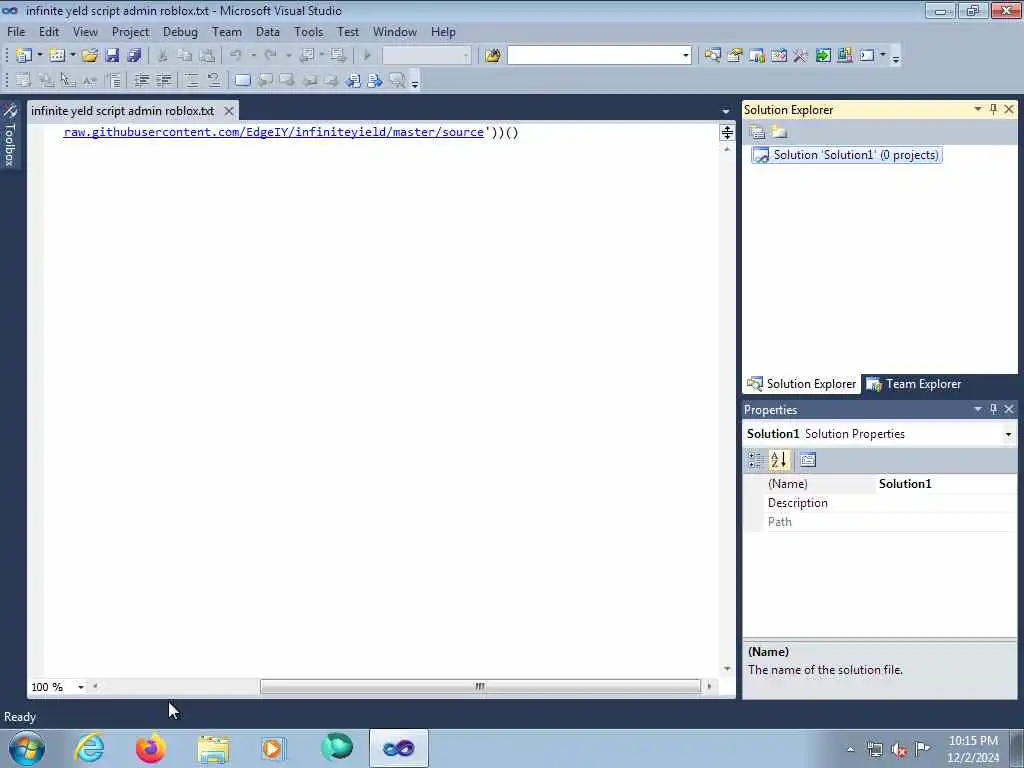
Task: Open the Find combo box dropdown arrow
Action: click(686, 56)
